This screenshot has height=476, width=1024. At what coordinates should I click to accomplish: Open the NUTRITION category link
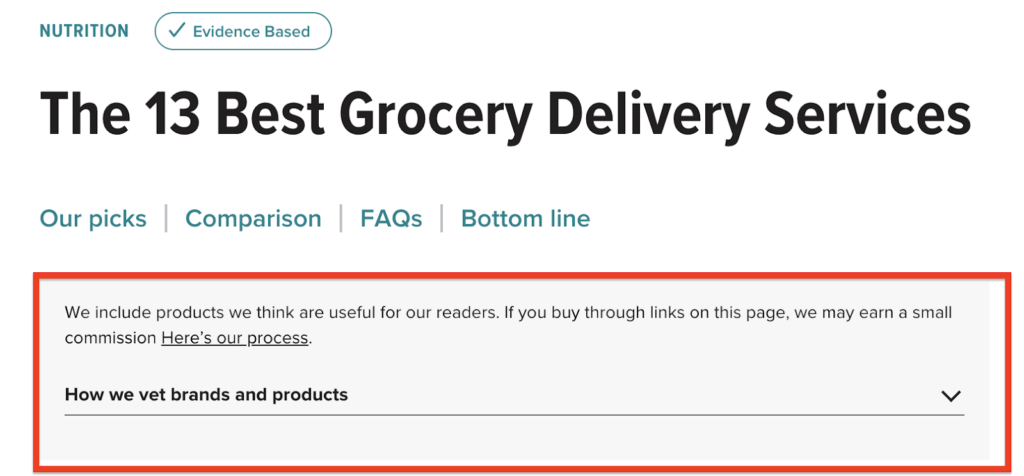[84, 31]
